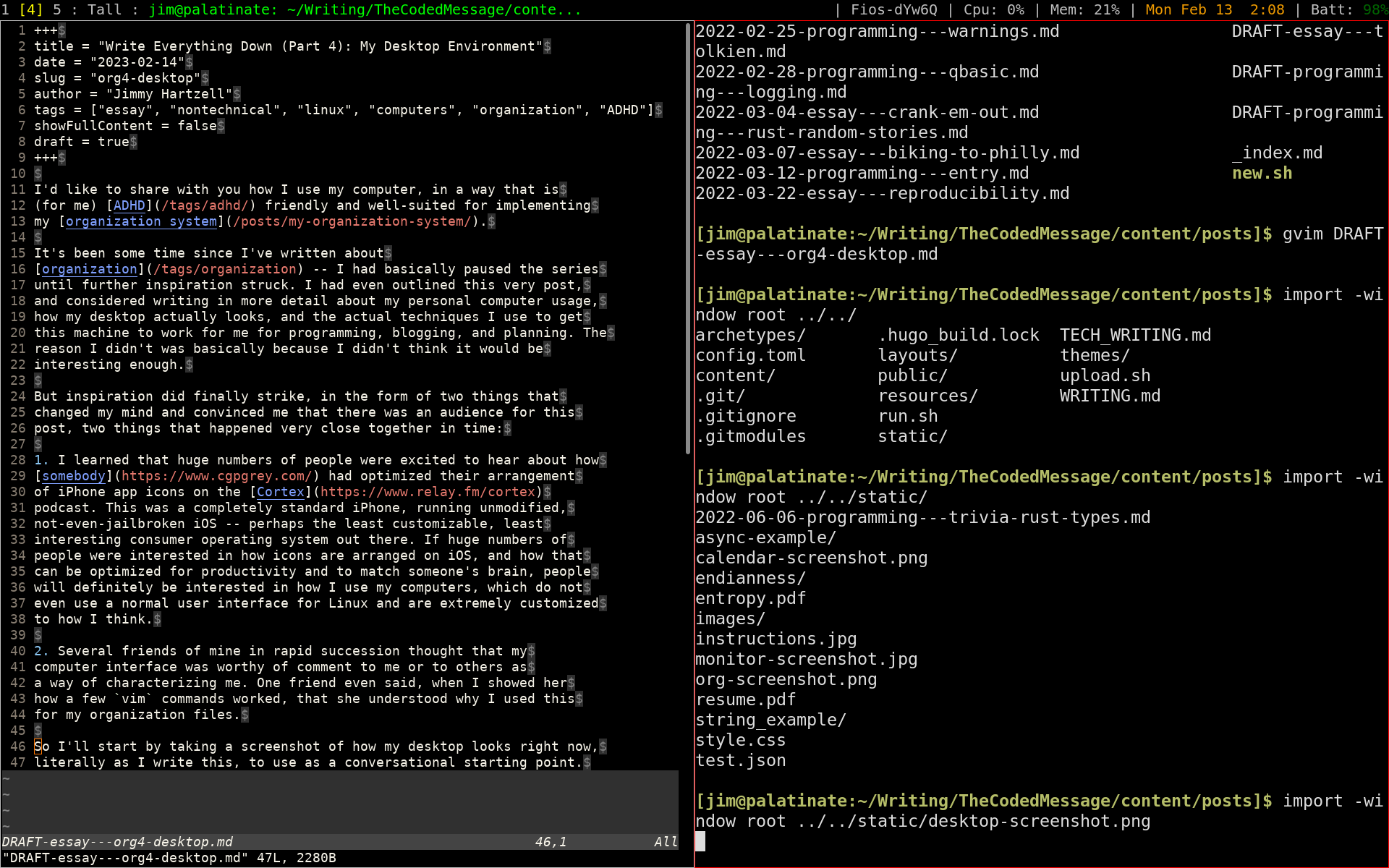
Task: Click list marker '2.' on line 40
Action: coord(42,651)
